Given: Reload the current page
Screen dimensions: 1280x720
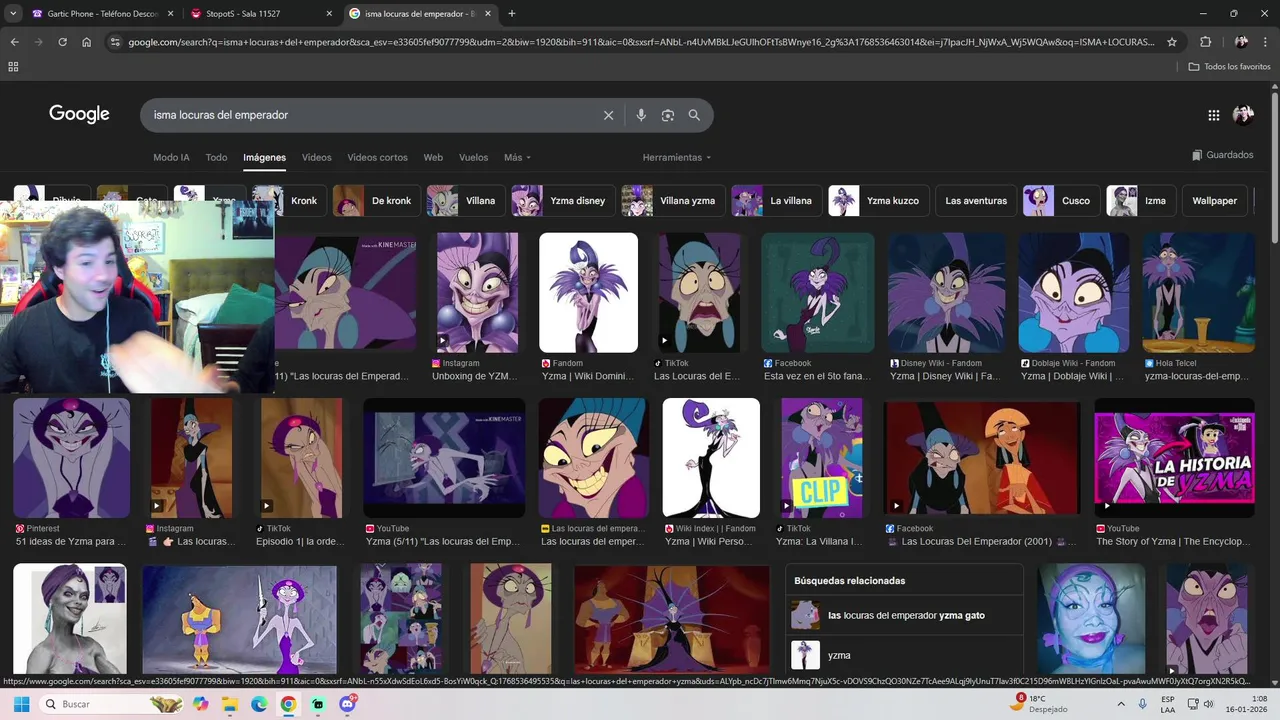Looking at the screenshot, I should (62, 42).
